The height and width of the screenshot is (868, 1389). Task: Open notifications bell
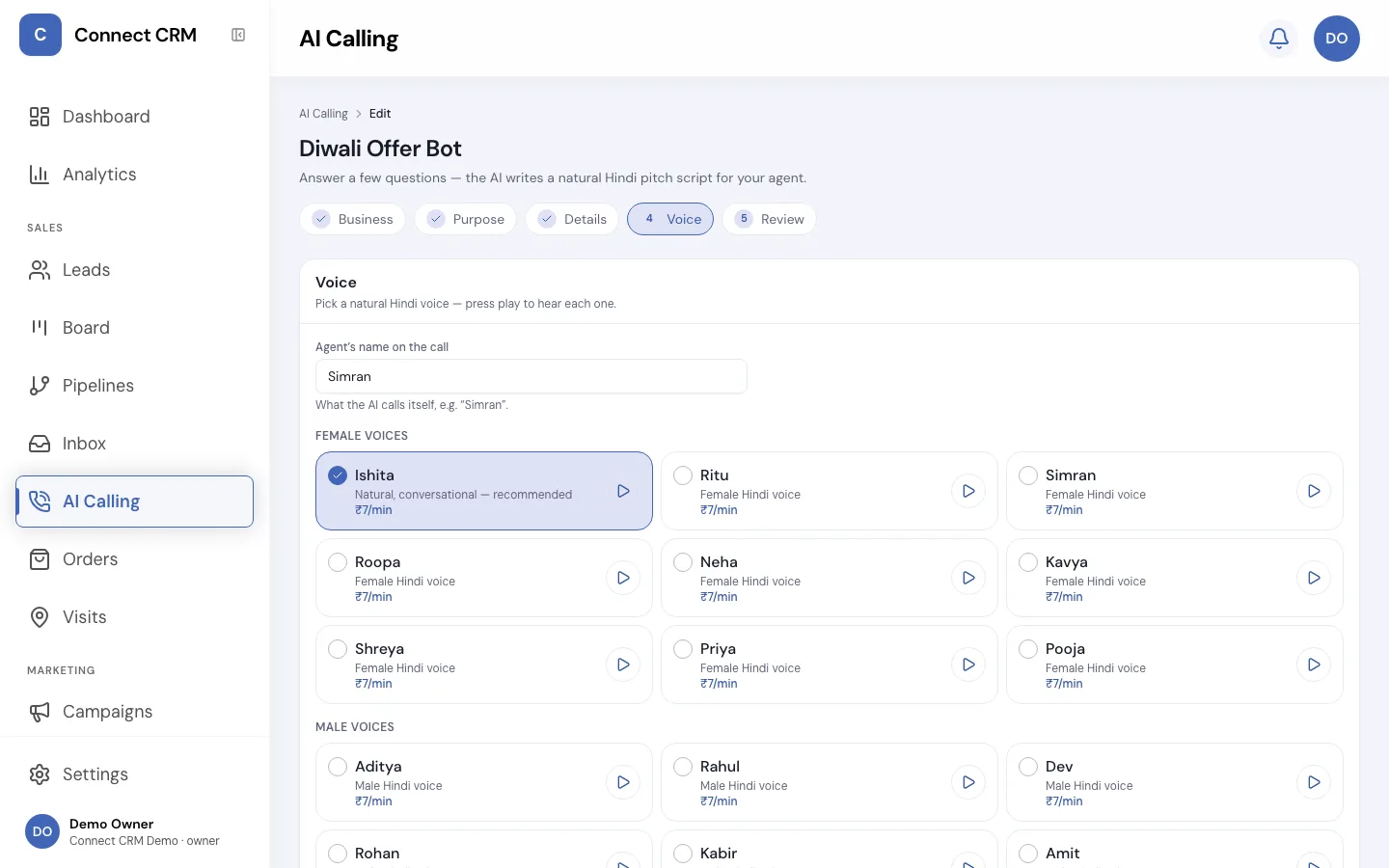pyautogui.click(x=1279, y=39)
